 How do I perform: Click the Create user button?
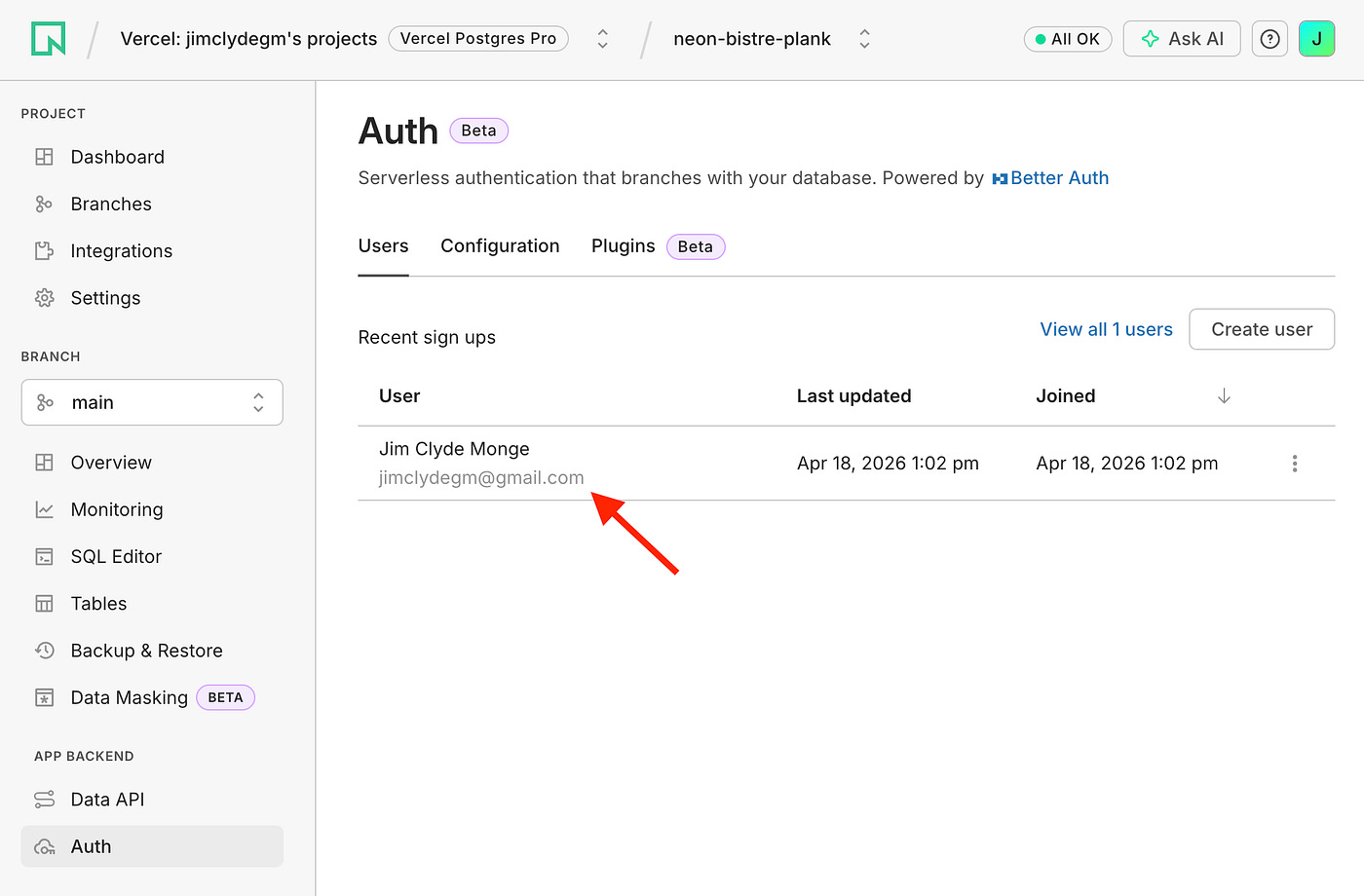1261,330
